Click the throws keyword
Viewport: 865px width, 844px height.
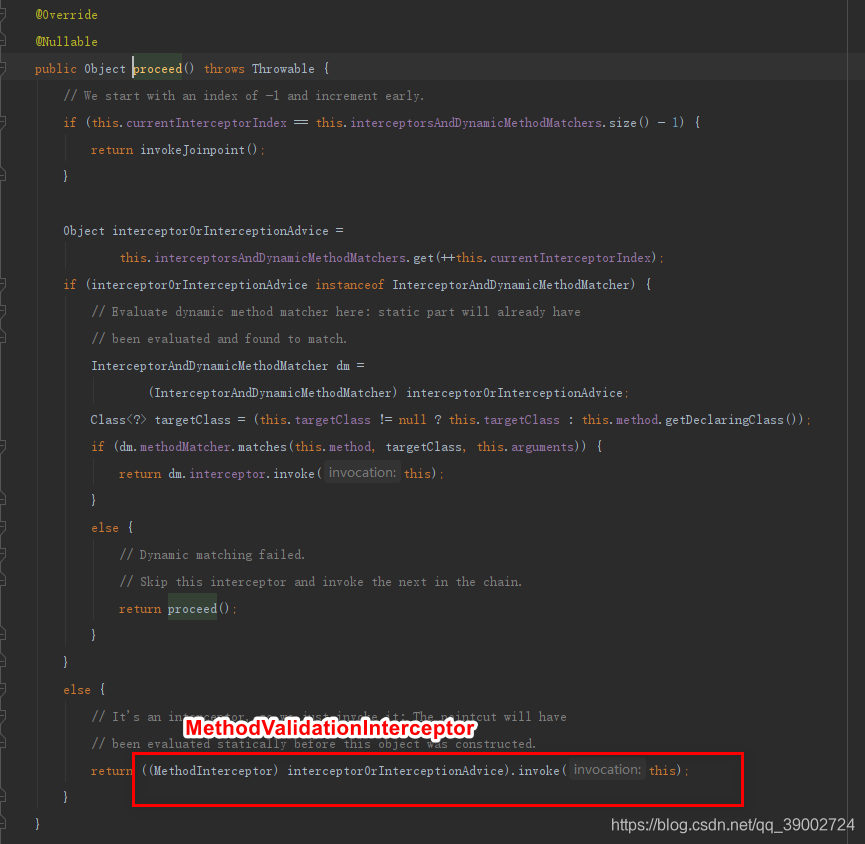pos(224,69)
